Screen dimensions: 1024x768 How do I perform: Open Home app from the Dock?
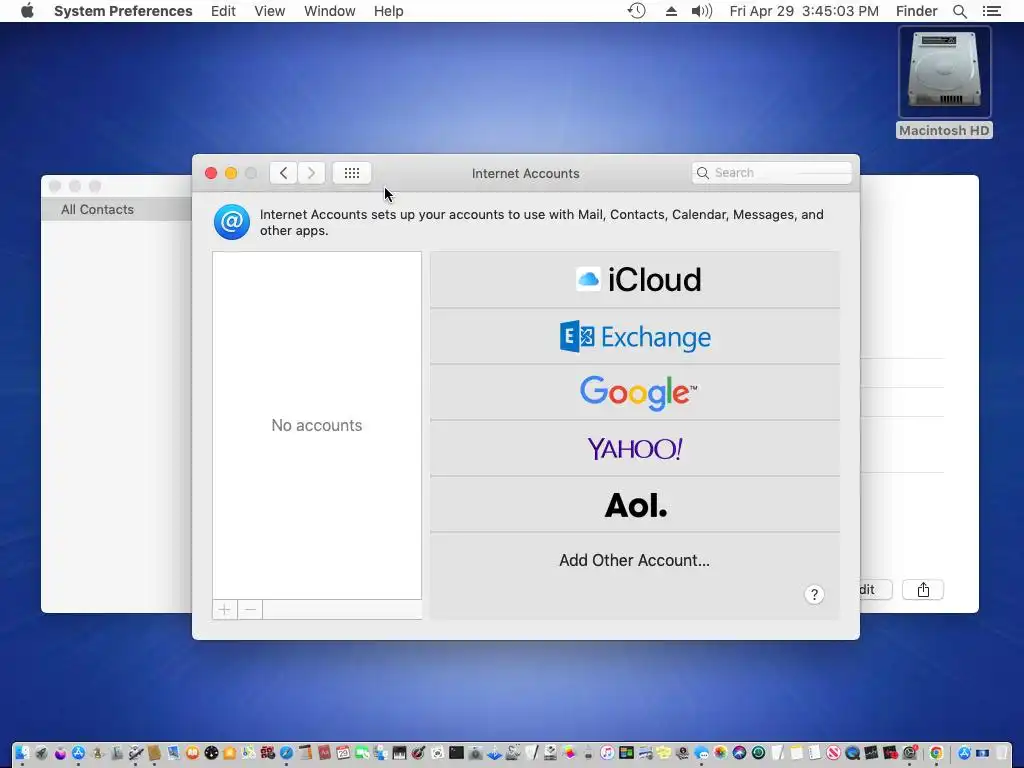click(230, 753)
